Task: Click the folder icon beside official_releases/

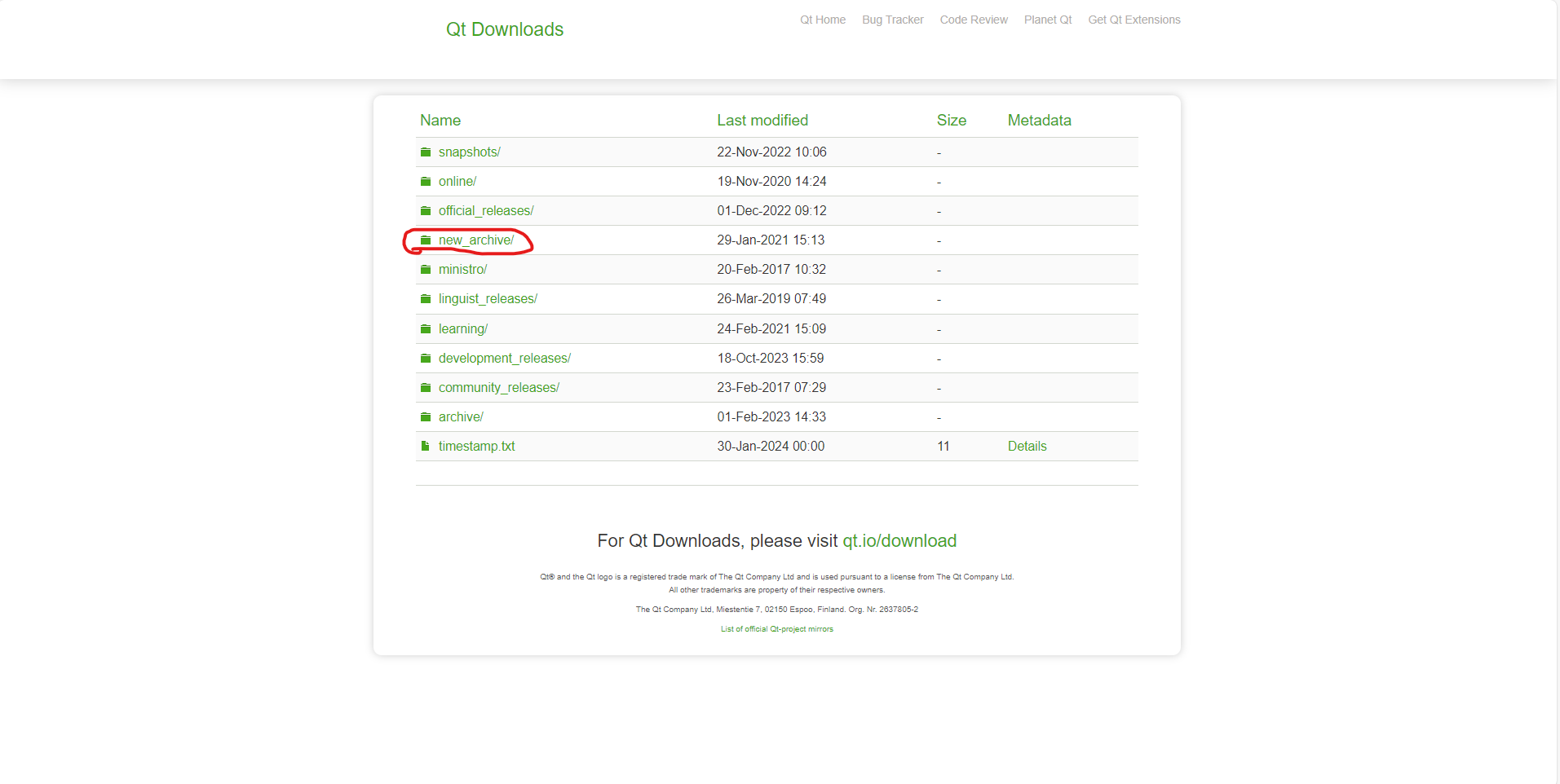Action: [426, 211]
